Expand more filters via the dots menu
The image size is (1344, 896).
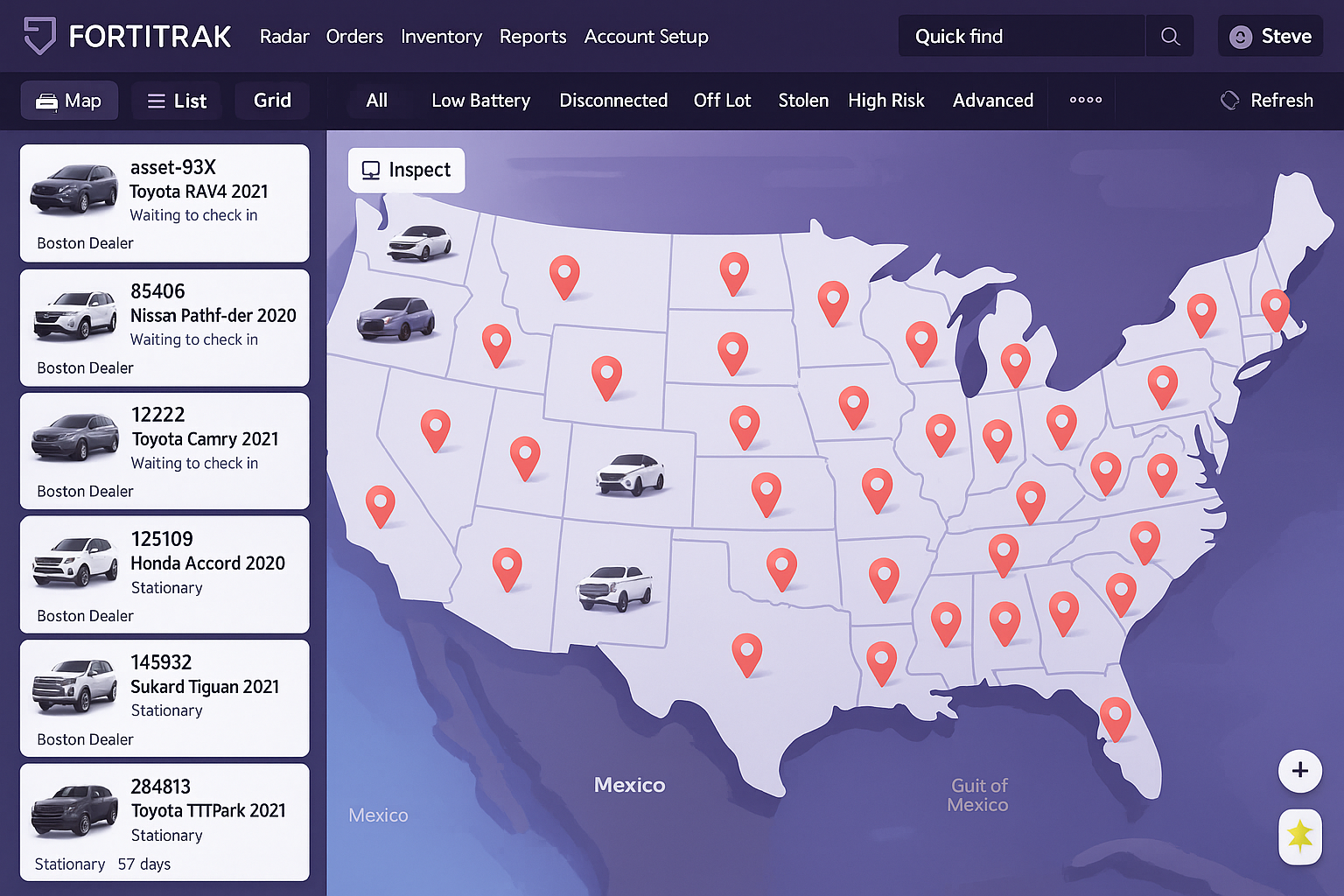(x=1086, y=101)
